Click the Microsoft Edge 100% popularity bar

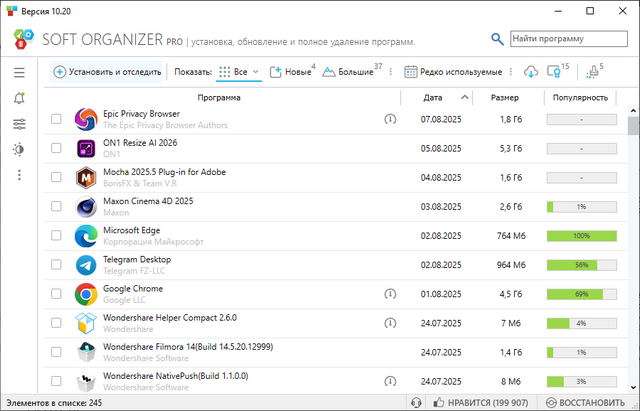[582, 236]
